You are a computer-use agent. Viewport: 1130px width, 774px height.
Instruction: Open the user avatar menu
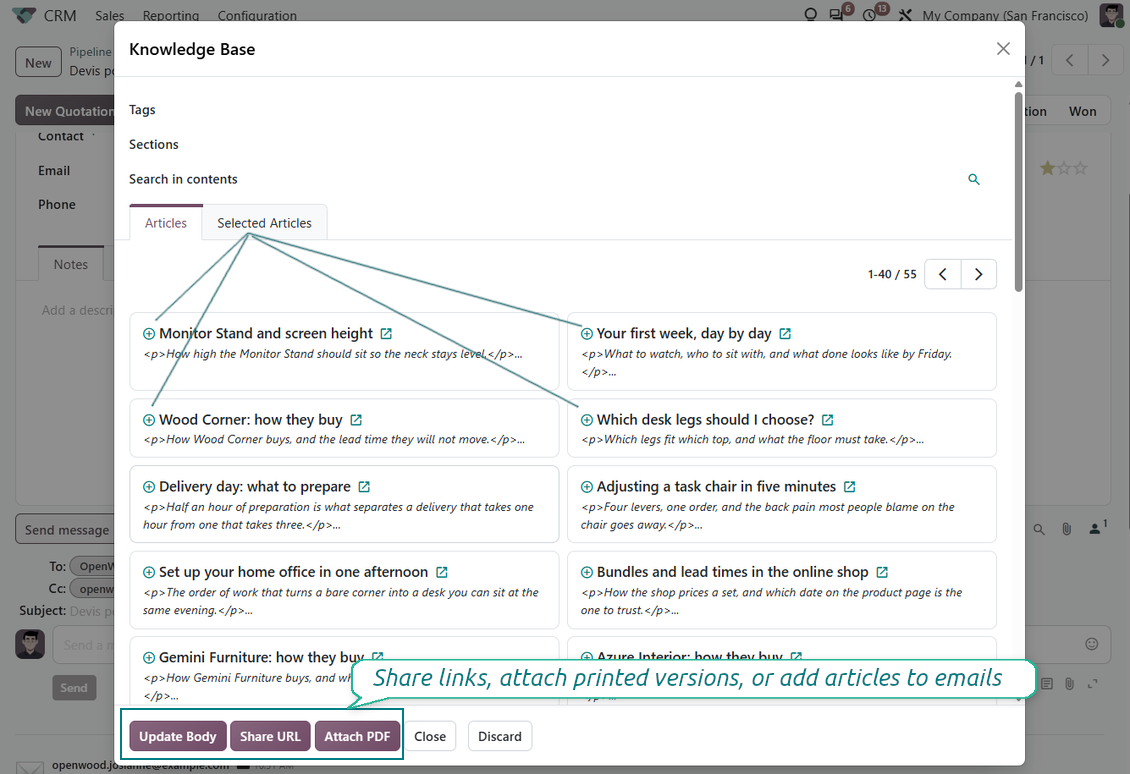pyautogui.click(x=1111, y=15)
